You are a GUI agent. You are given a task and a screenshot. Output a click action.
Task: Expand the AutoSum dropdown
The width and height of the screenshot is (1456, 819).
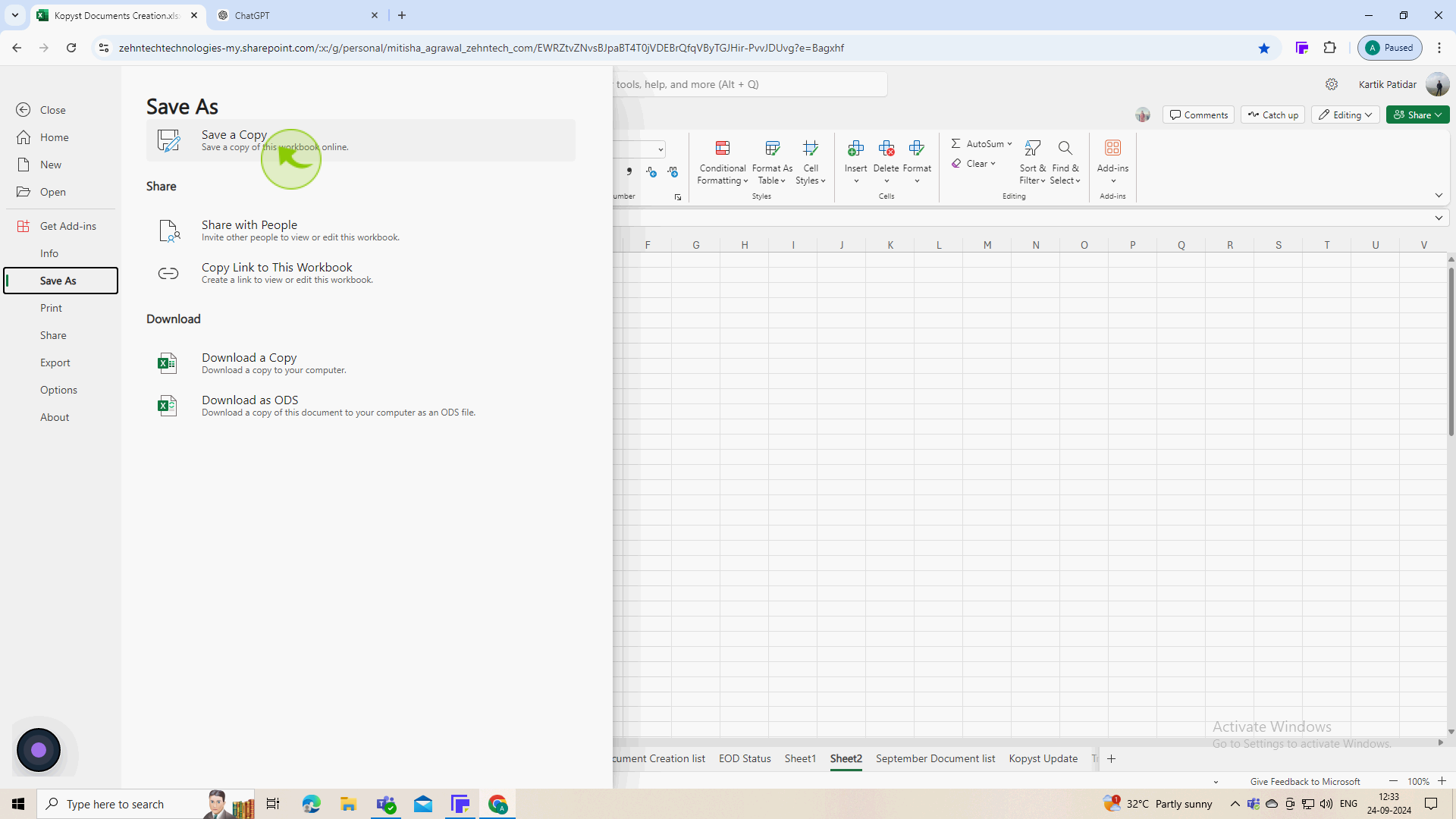(x=1009, y=144)
